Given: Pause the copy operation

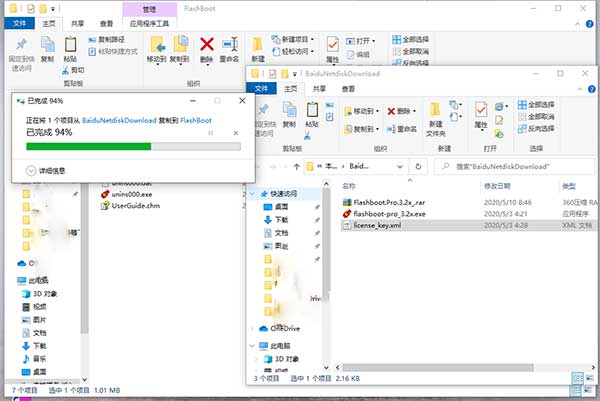Looking at the screenshot, I should click(x=210, y=133).
